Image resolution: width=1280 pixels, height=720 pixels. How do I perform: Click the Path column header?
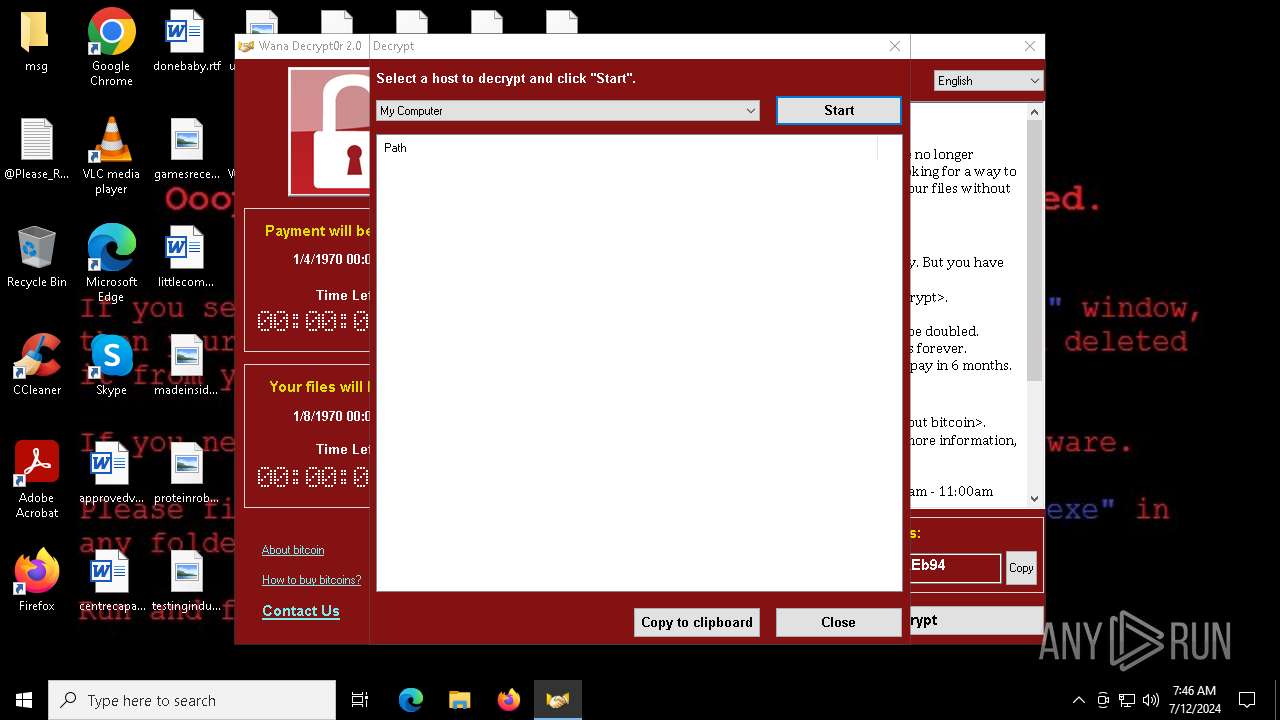click(628, 148)
